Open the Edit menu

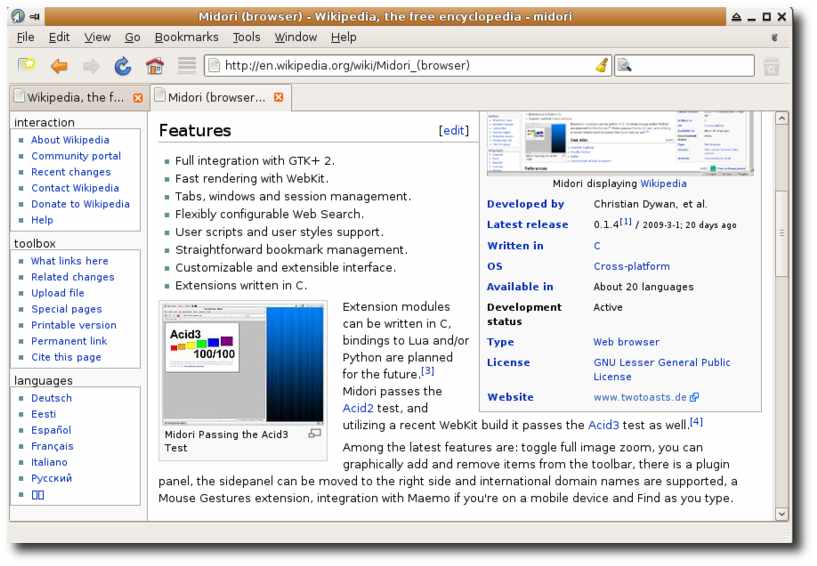(59, 38)
